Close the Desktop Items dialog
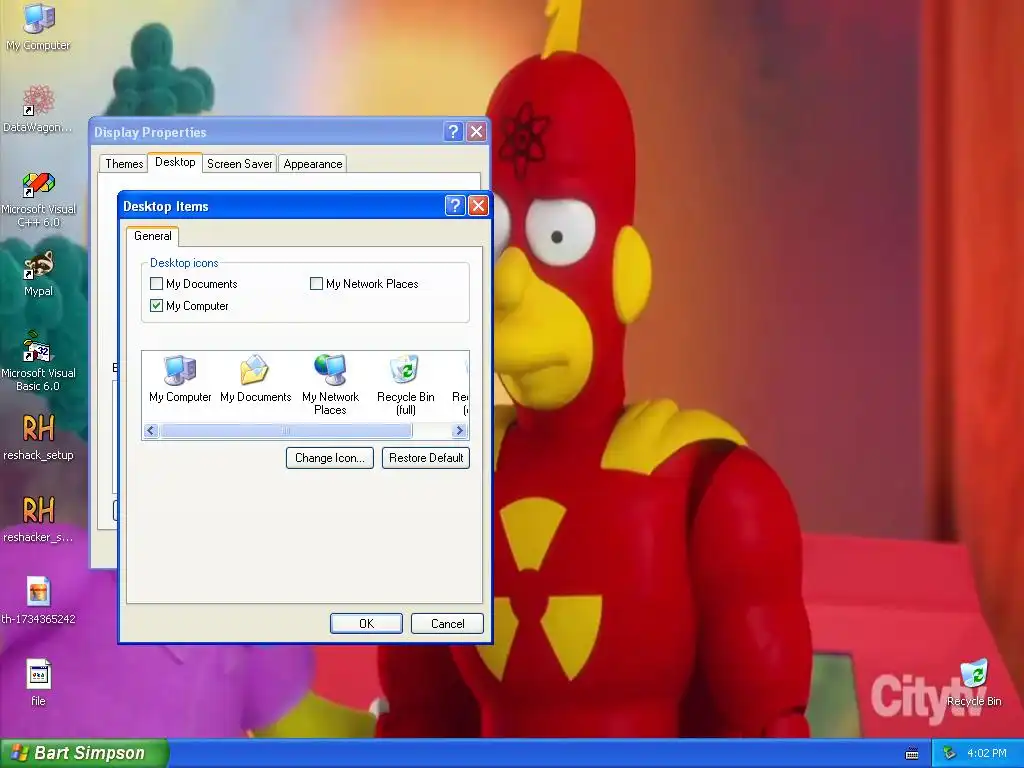This screenshot has height=768, width=1024. 478,206
